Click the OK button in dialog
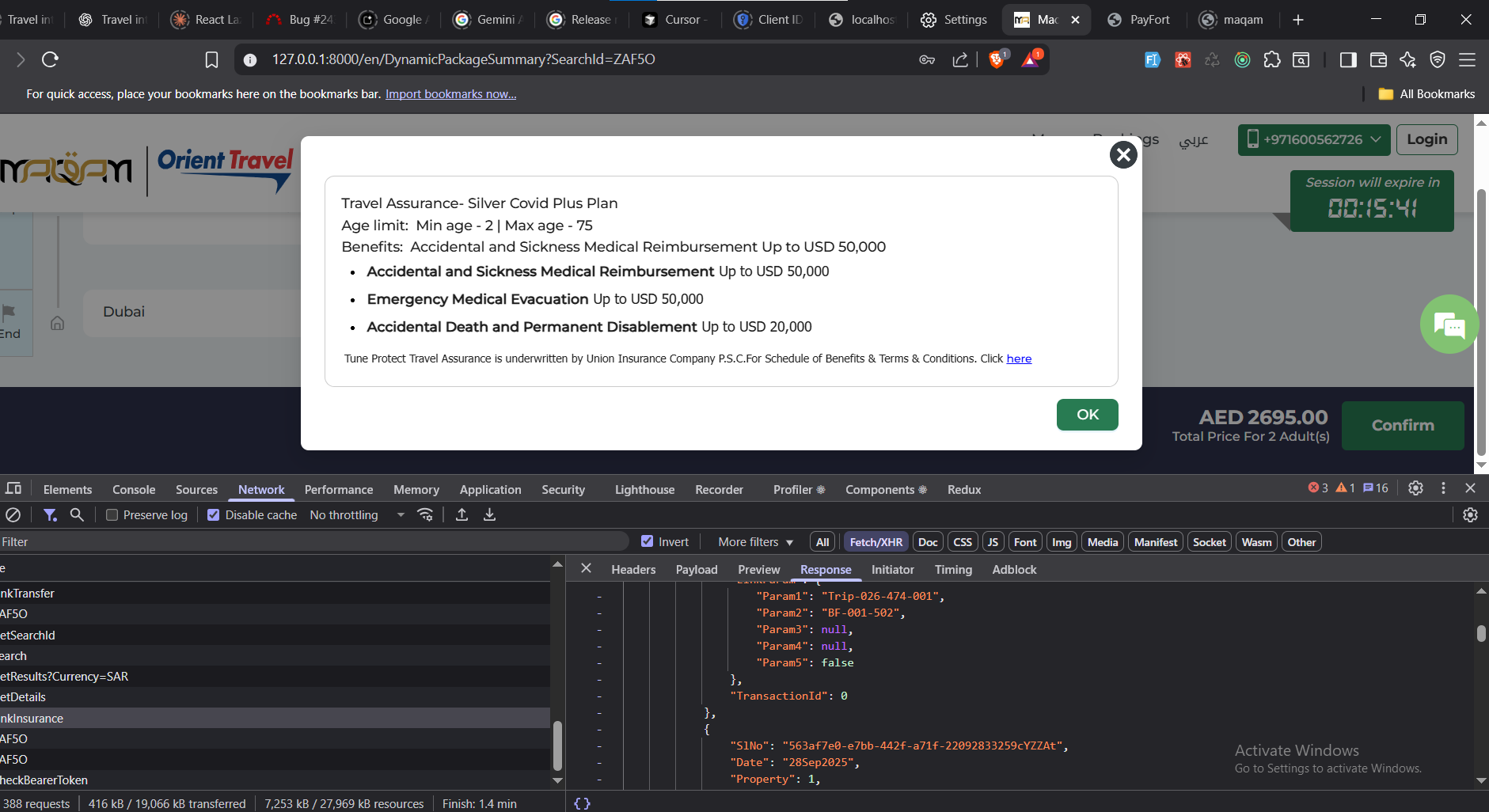Screen dimensions: 1489x812 pyautogui.click(x=1087, y=415)
